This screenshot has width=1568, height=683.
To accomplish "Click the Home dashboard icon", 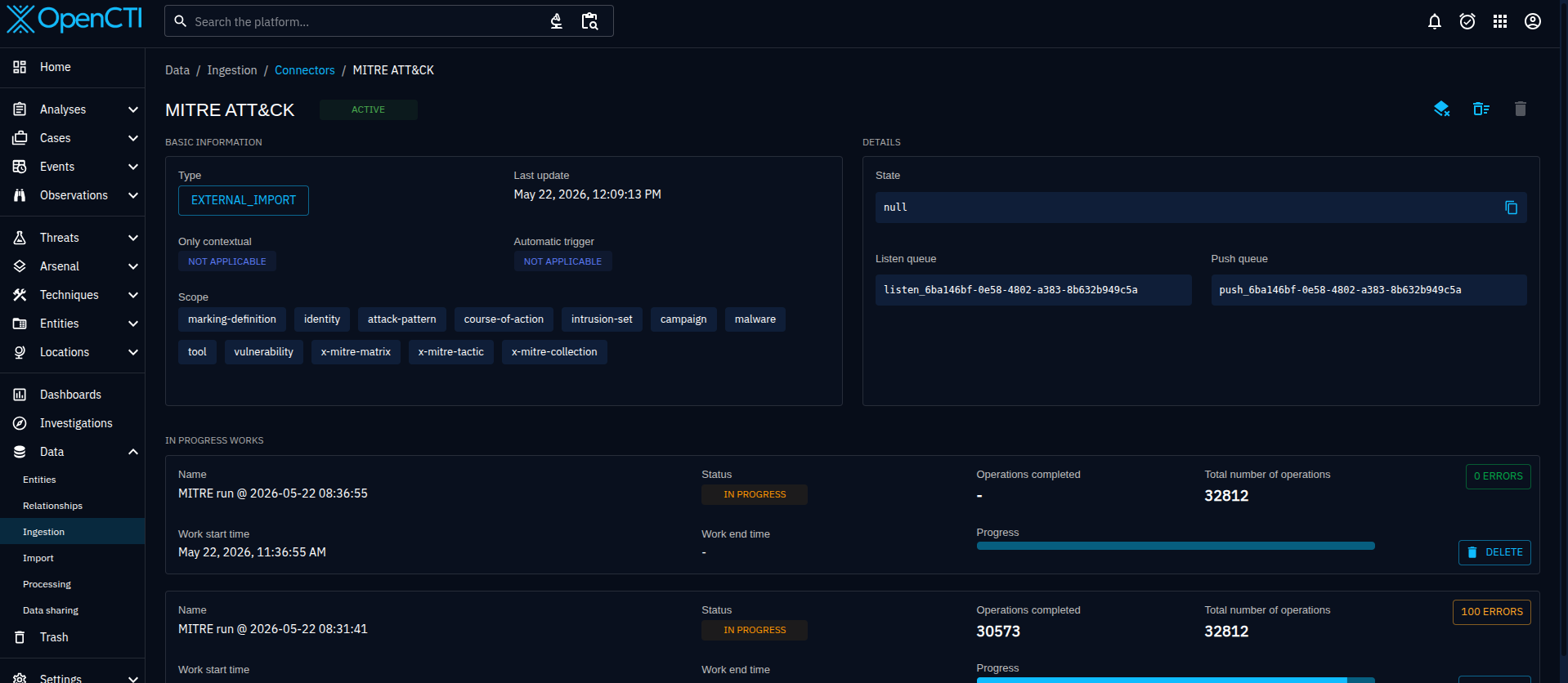I will [20, 67].
